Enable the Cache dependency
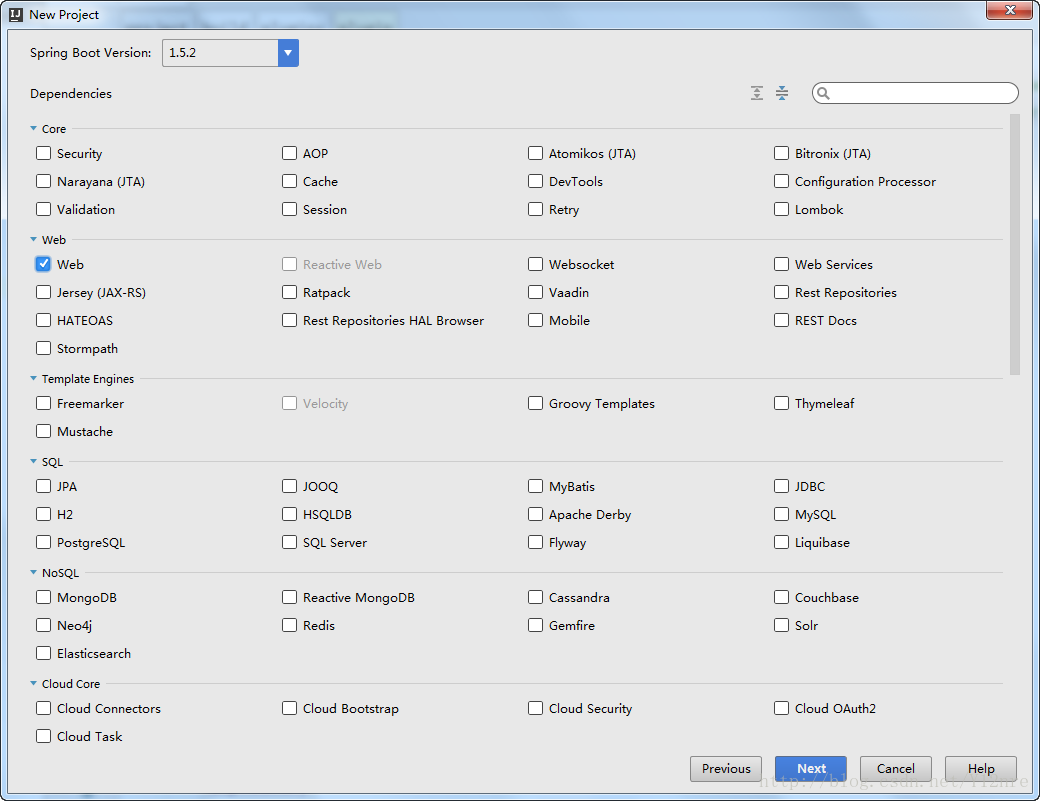1040x801 pixels. coord(289,181)
